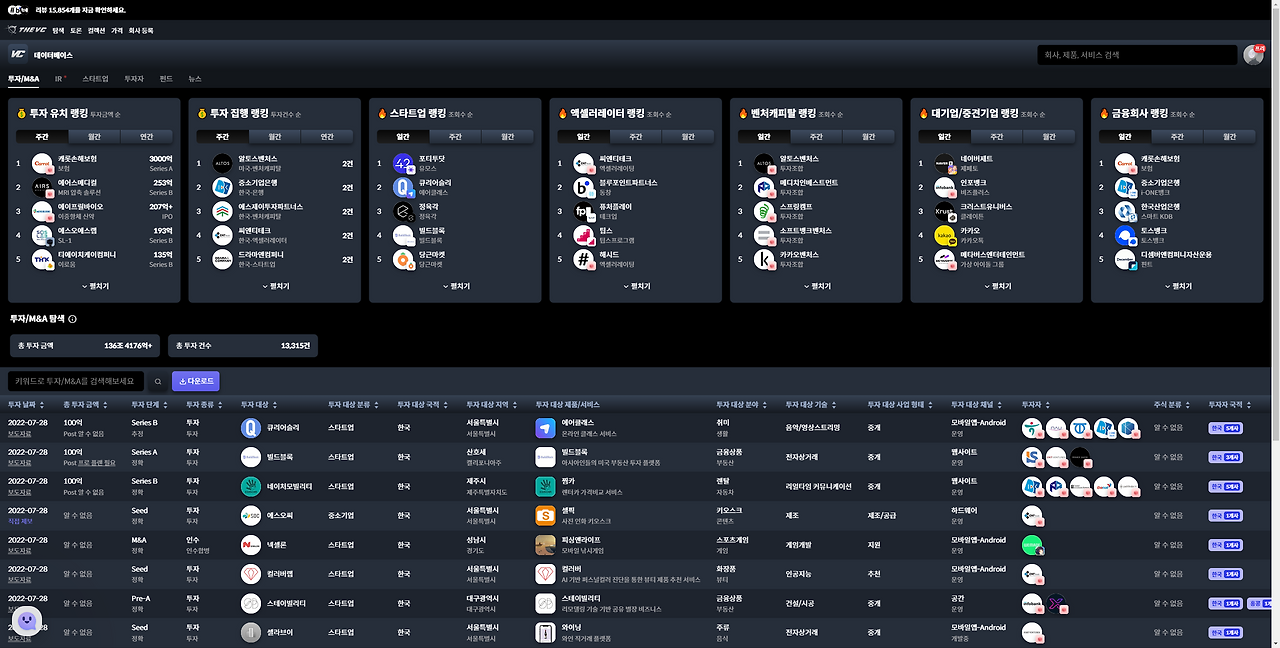The height and width of the screenshot is (648, 1280).
Task: Click the 포티투닷 42 logo
Action: click(404, 162)
